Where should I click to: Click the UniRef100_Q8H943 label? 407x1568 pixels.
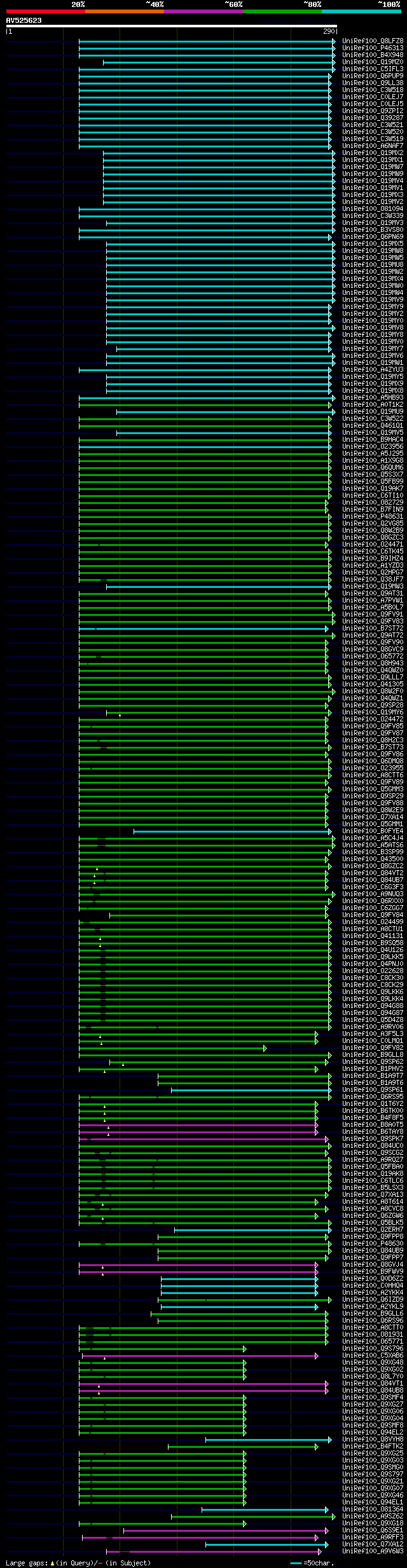(373, 663)
